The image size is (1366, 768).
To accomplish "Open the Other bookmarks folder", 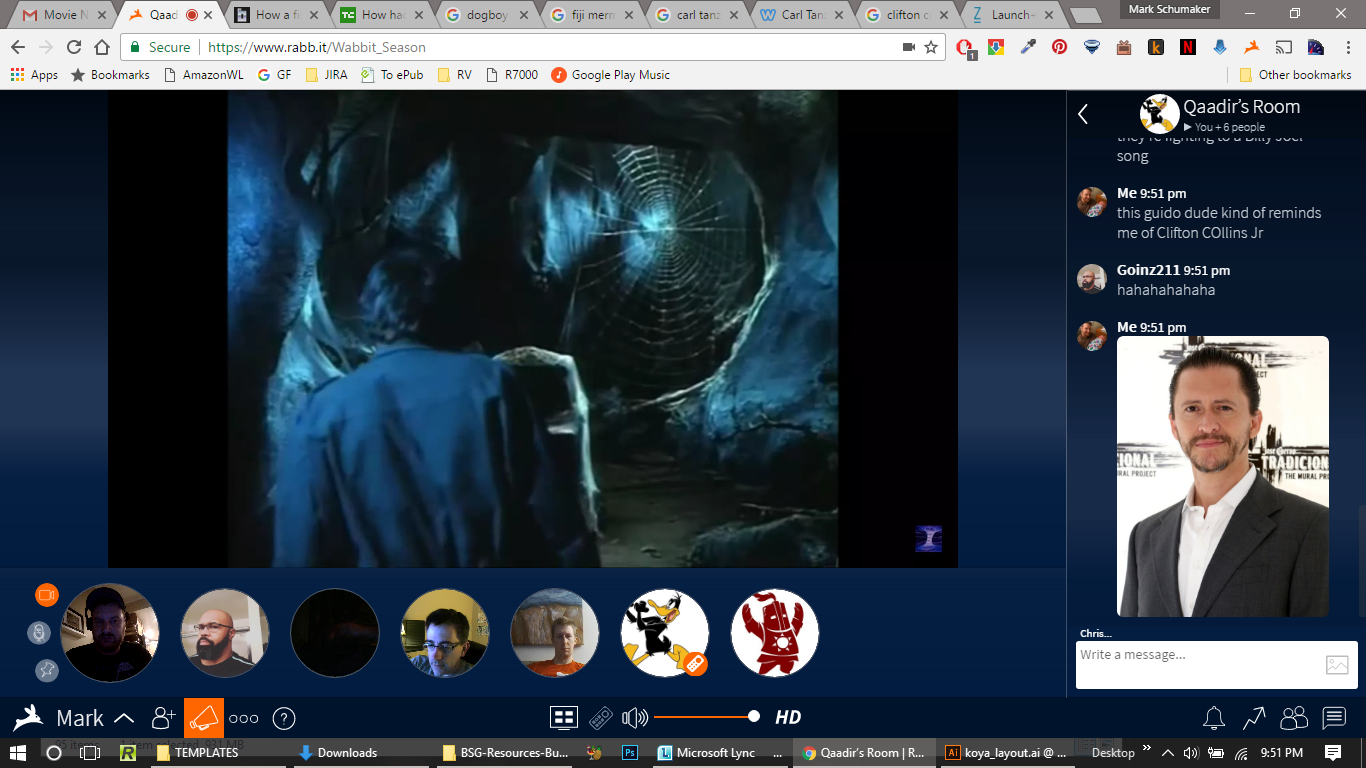I will click(x=1295, y=75).
